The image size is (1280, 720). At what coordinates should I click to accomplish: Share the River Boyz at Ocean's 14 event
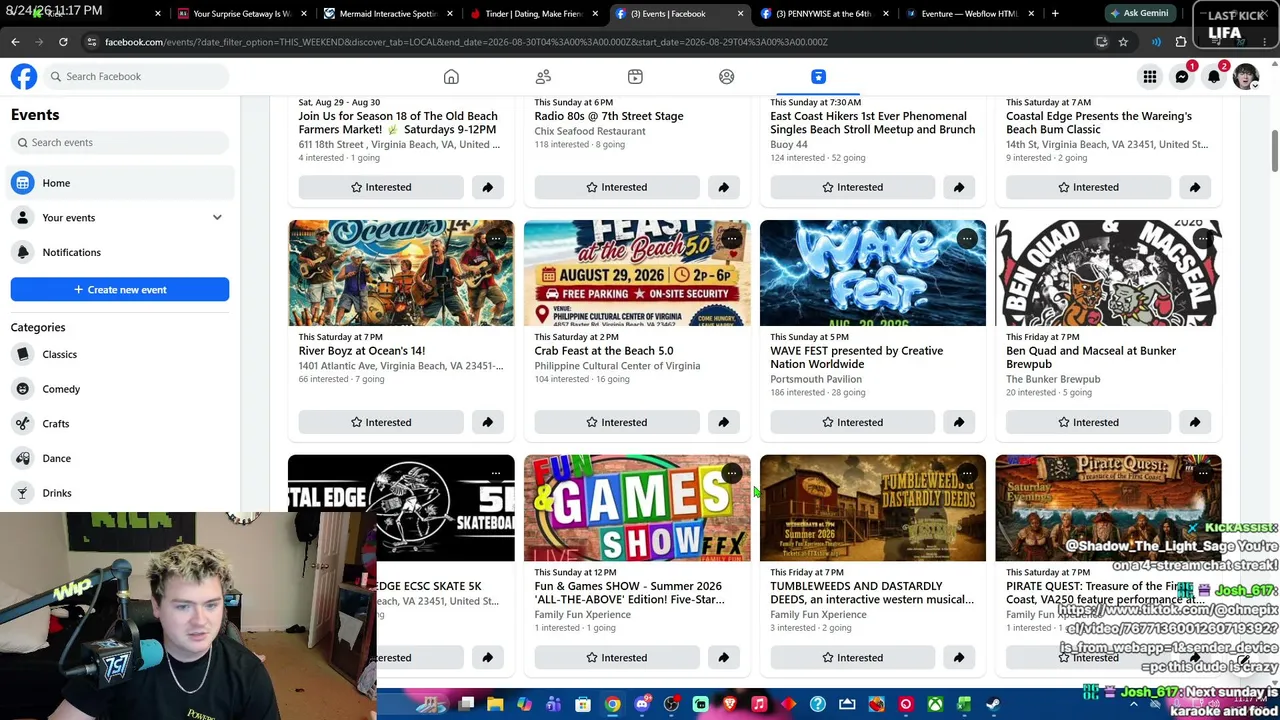click(x=487, y=422)
